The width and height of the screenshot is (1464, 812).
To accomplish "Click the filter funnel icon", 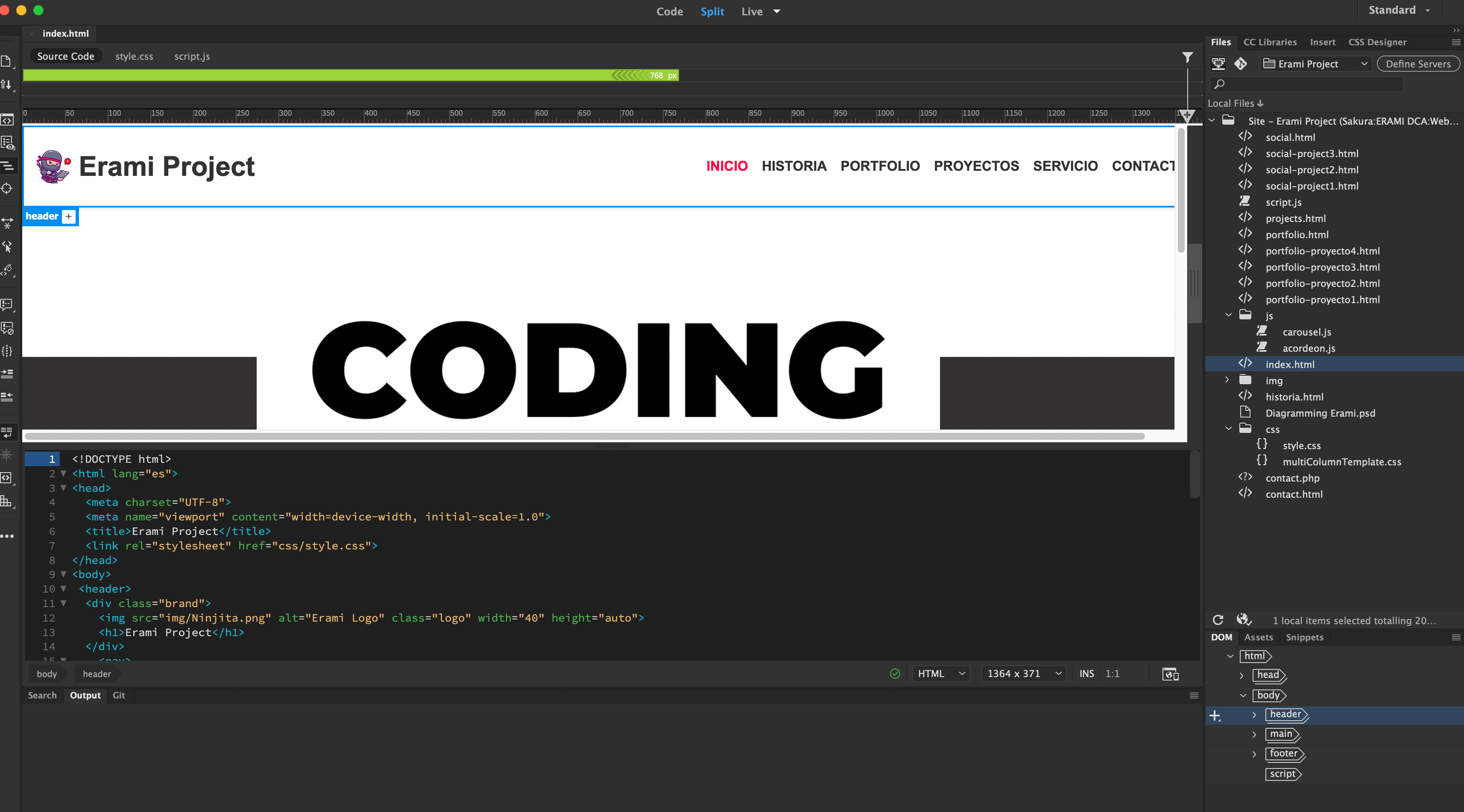I will click(x=1187, y=57).
